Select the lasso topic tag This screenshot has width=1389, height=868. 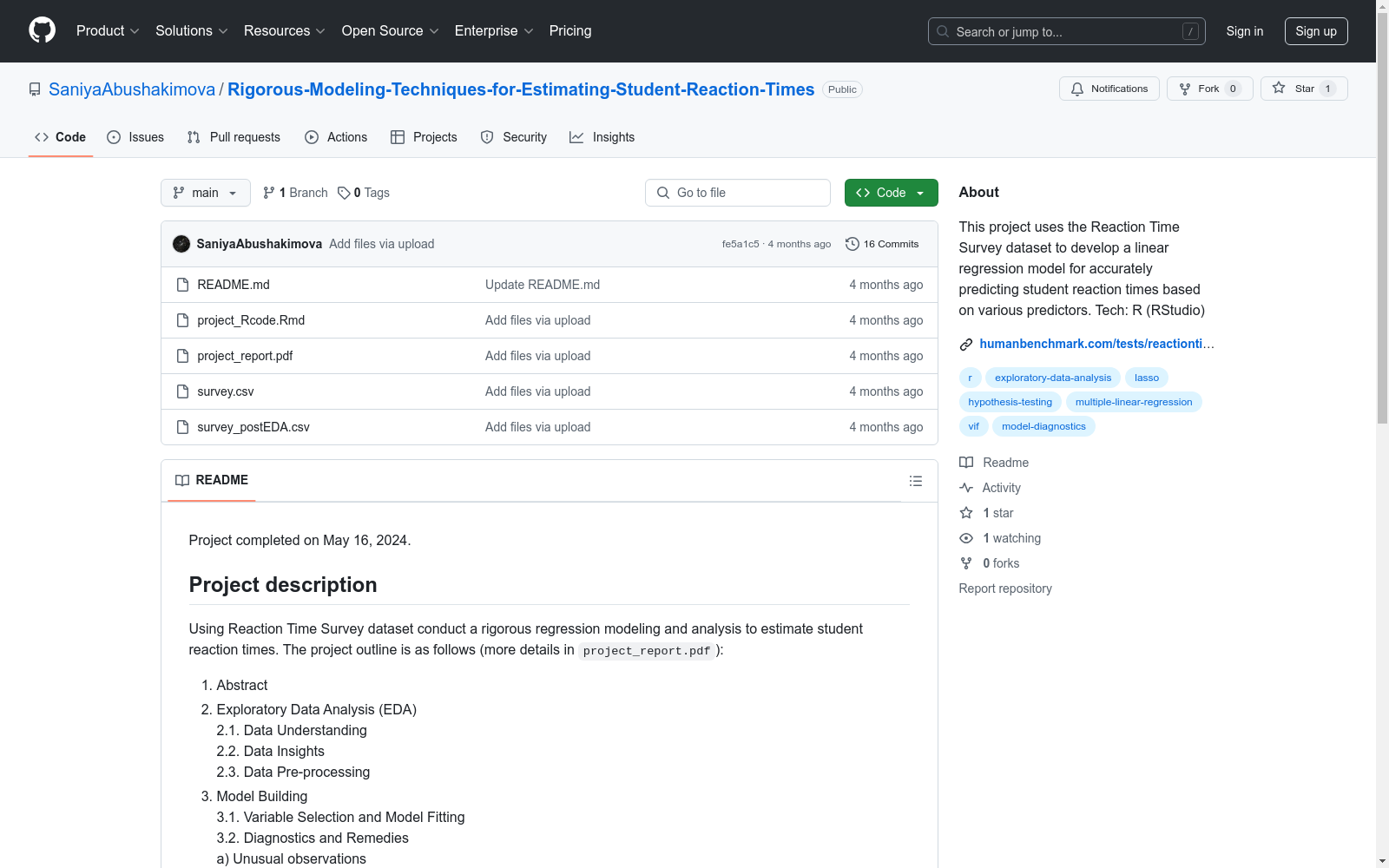[1147, 378]
